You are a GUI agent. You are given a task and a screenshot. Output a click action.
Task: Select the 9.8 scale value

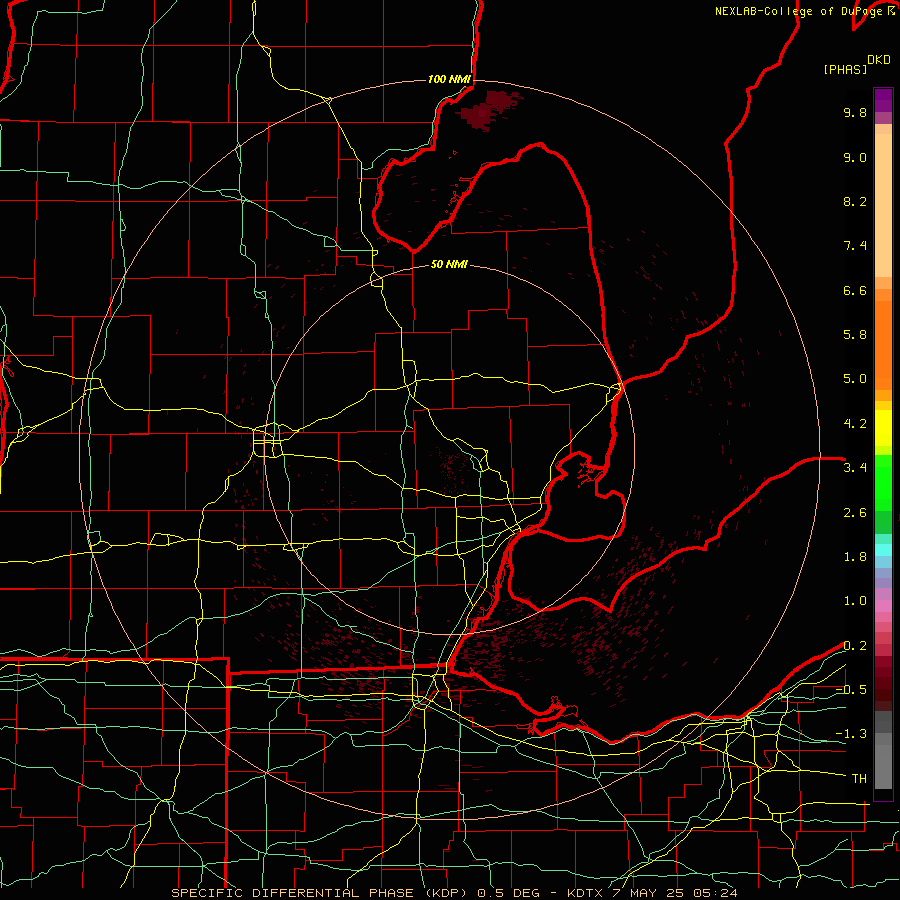coord(855,112)
